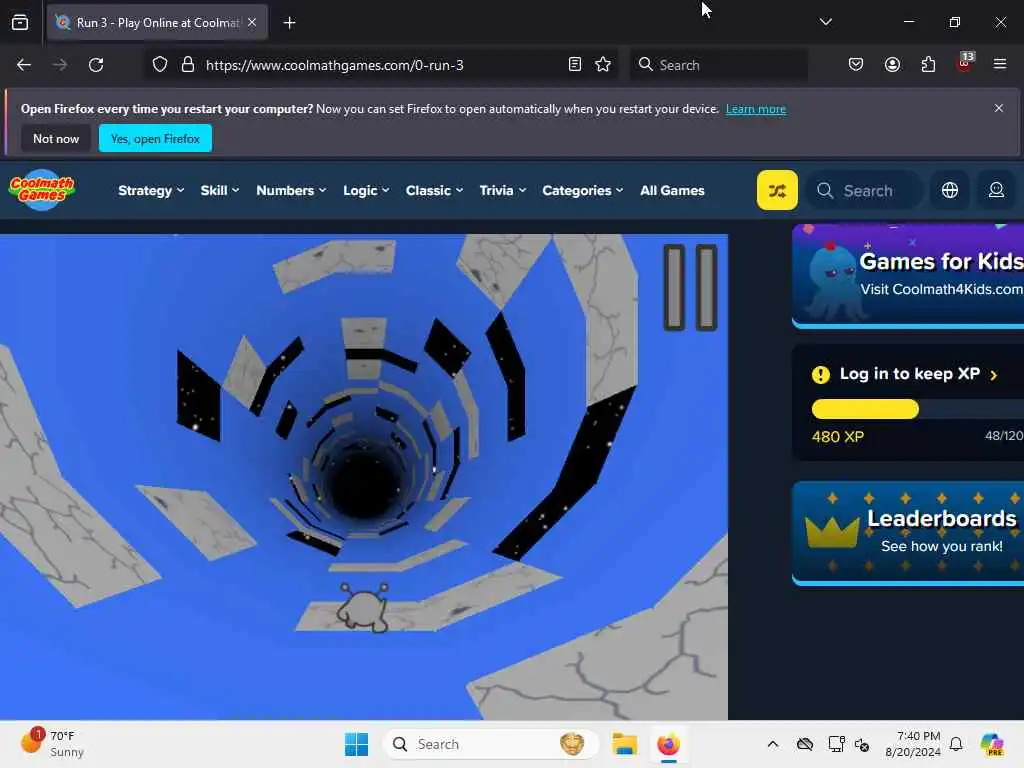Close the Run 3 tab
Screen dimensions: 1024x768
pos(252,22)
